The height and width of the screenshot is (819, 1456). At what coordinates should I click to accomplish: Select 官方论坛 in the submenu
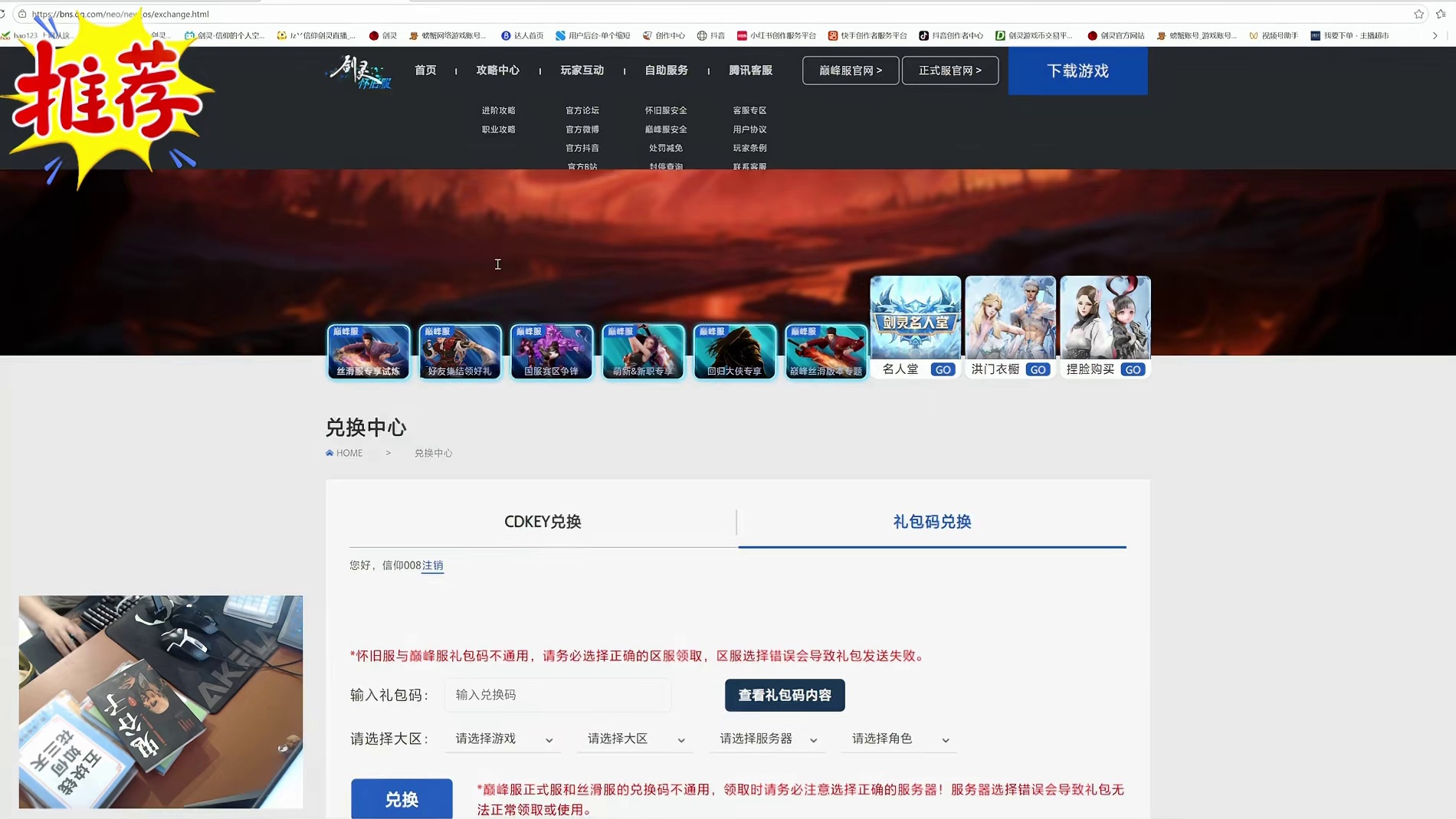click(582, 110)
